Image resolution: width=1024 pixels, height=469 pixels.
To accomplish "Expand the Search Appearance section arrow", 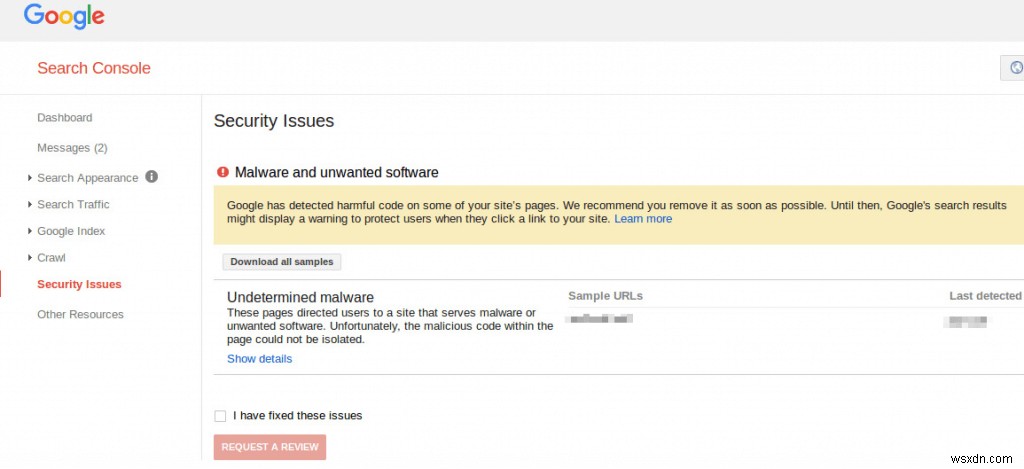I will pos(30,178).
